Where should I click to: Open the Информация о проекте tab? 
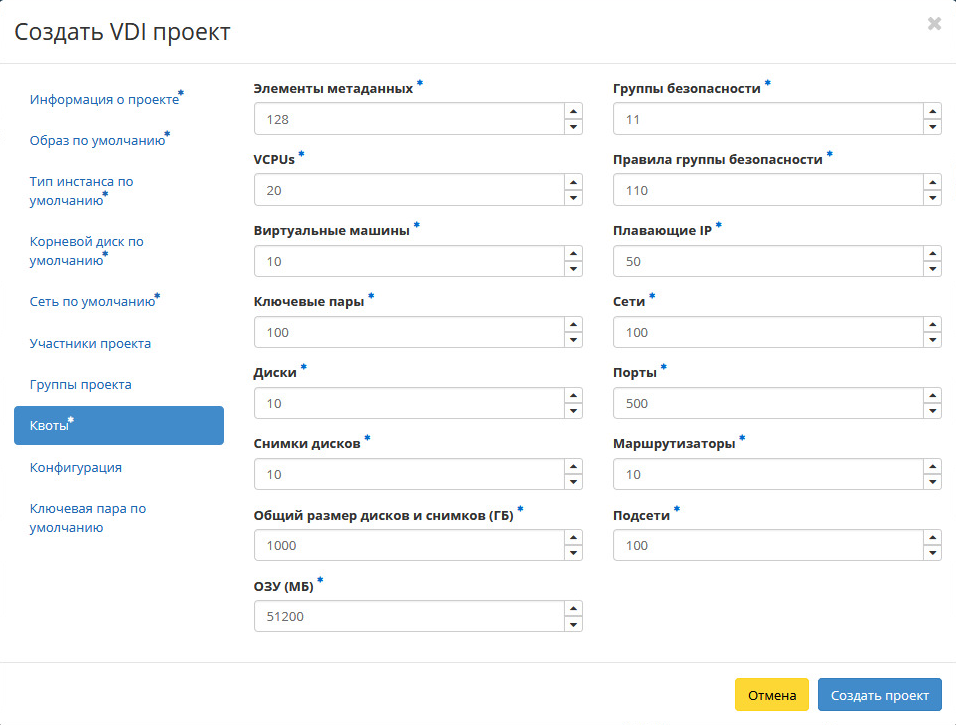tap(104, 100)
